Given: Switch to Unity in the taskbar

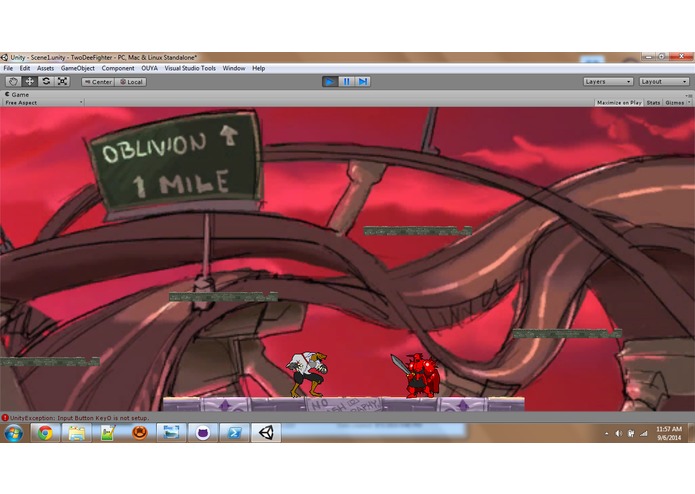Looking at the screenshot, I should click(266, 433).
